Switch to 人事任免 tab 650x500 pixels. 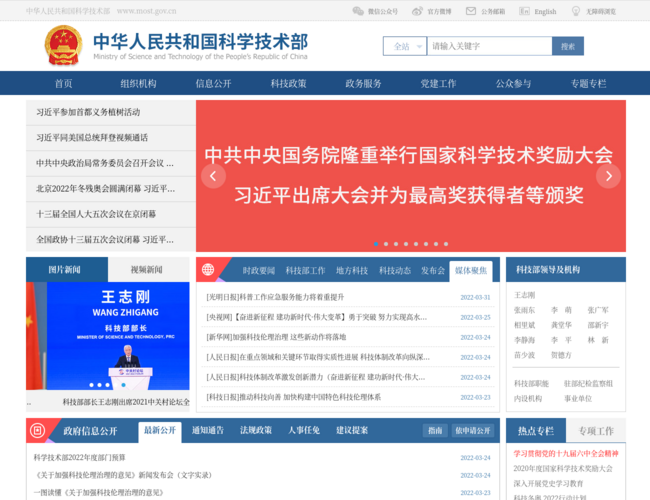tap(304, 430)
